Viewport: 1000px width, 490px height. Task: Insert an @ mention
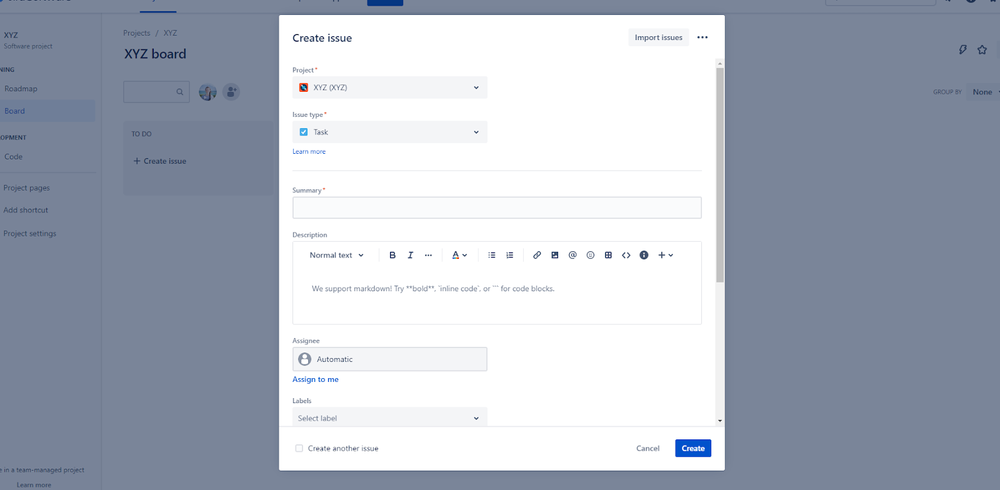pyautogui.click(x=573, y=255)
